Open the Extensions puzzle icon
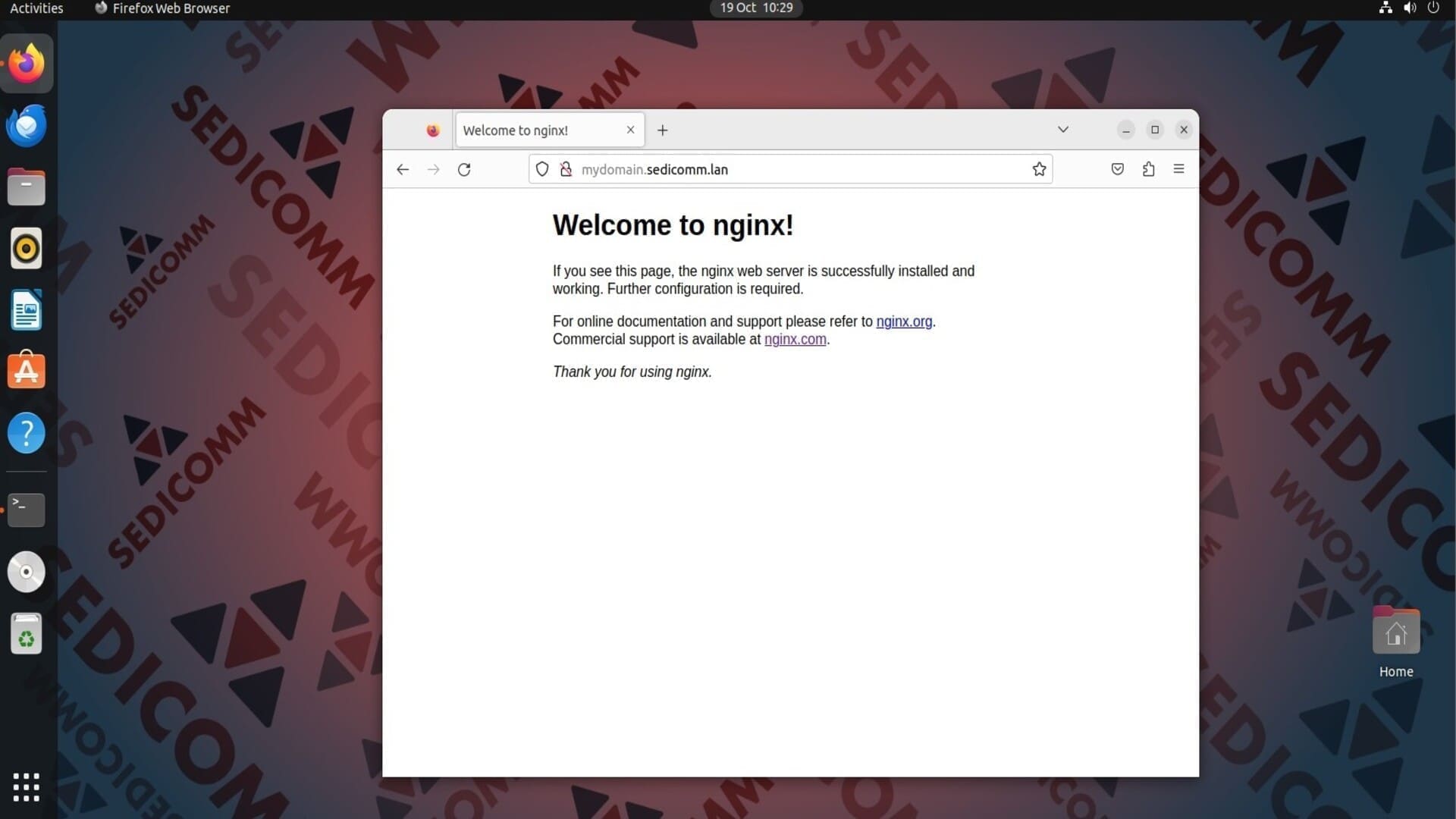The image size is (1456, 819). coord(1148,169)
